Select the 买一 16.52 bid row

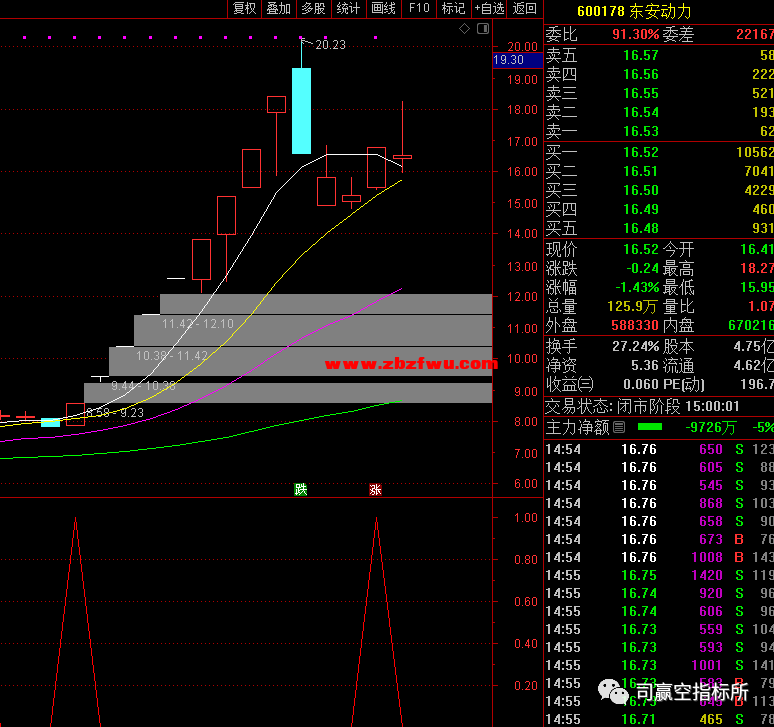coord(659,152)
